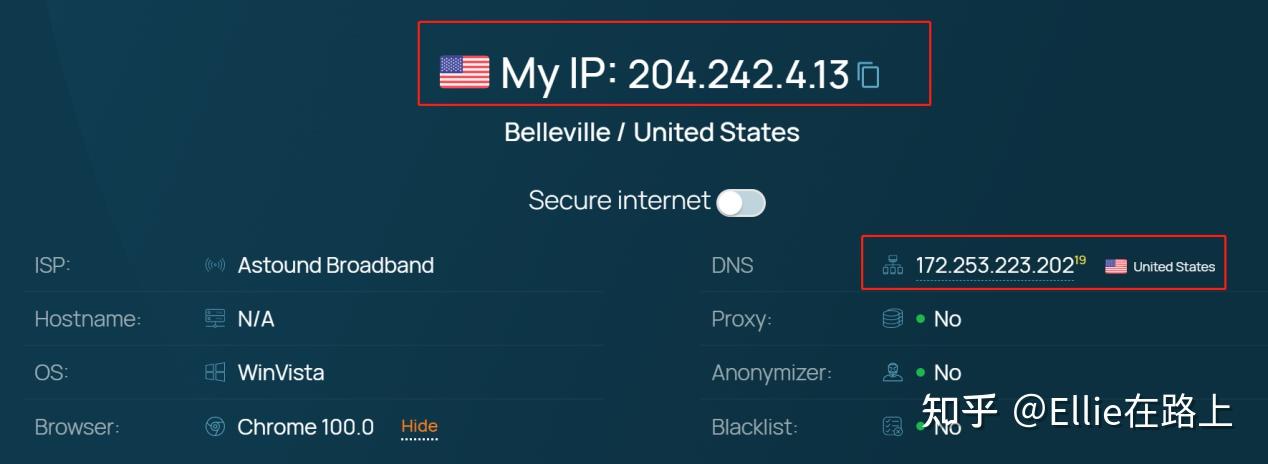Click the DNS network icon
This screenshot has height=464, width=1268.
[x=892, y=266]
